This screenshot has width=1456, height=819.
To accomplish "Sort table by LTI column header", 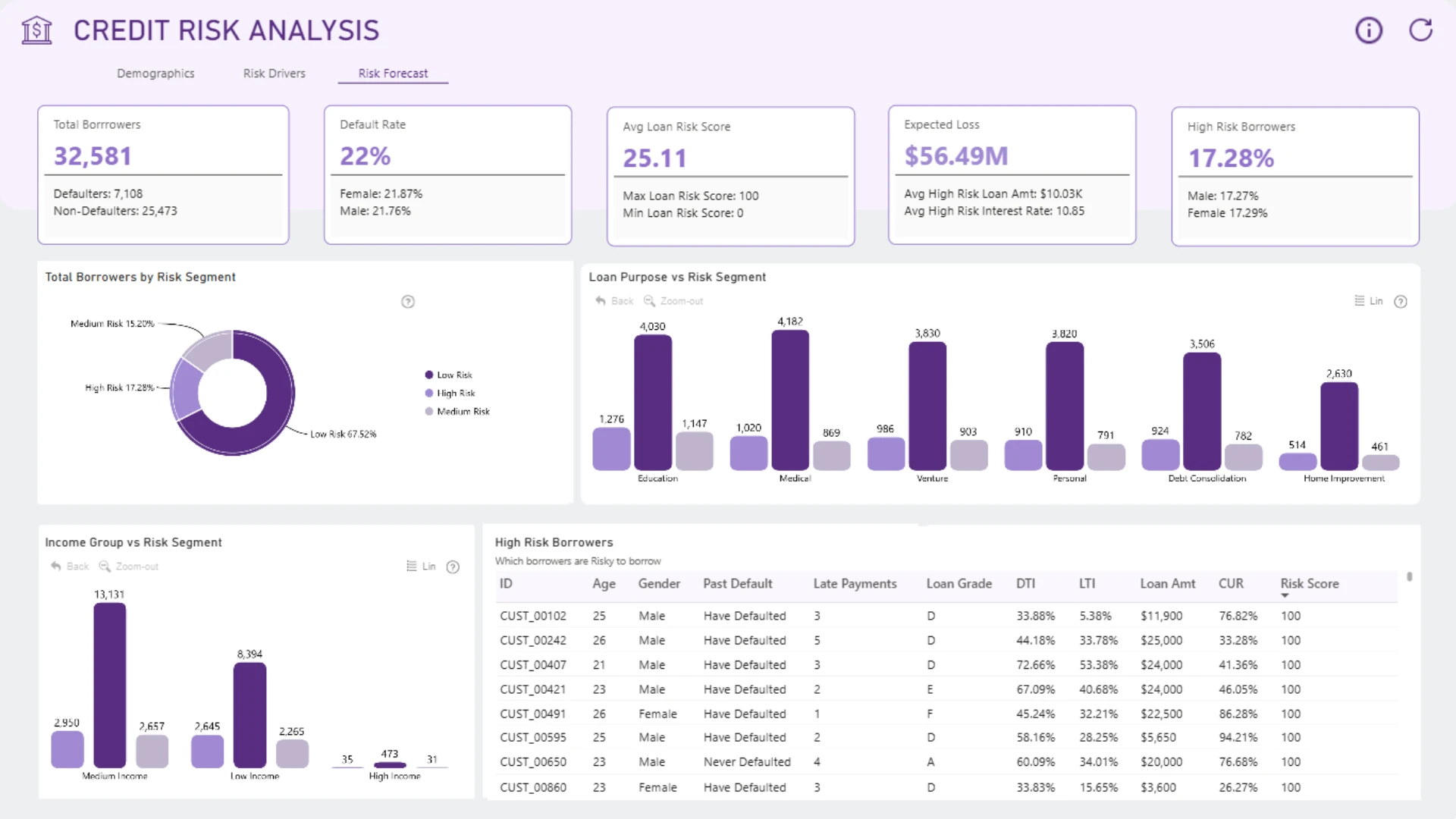I will tap(1087, 584).
